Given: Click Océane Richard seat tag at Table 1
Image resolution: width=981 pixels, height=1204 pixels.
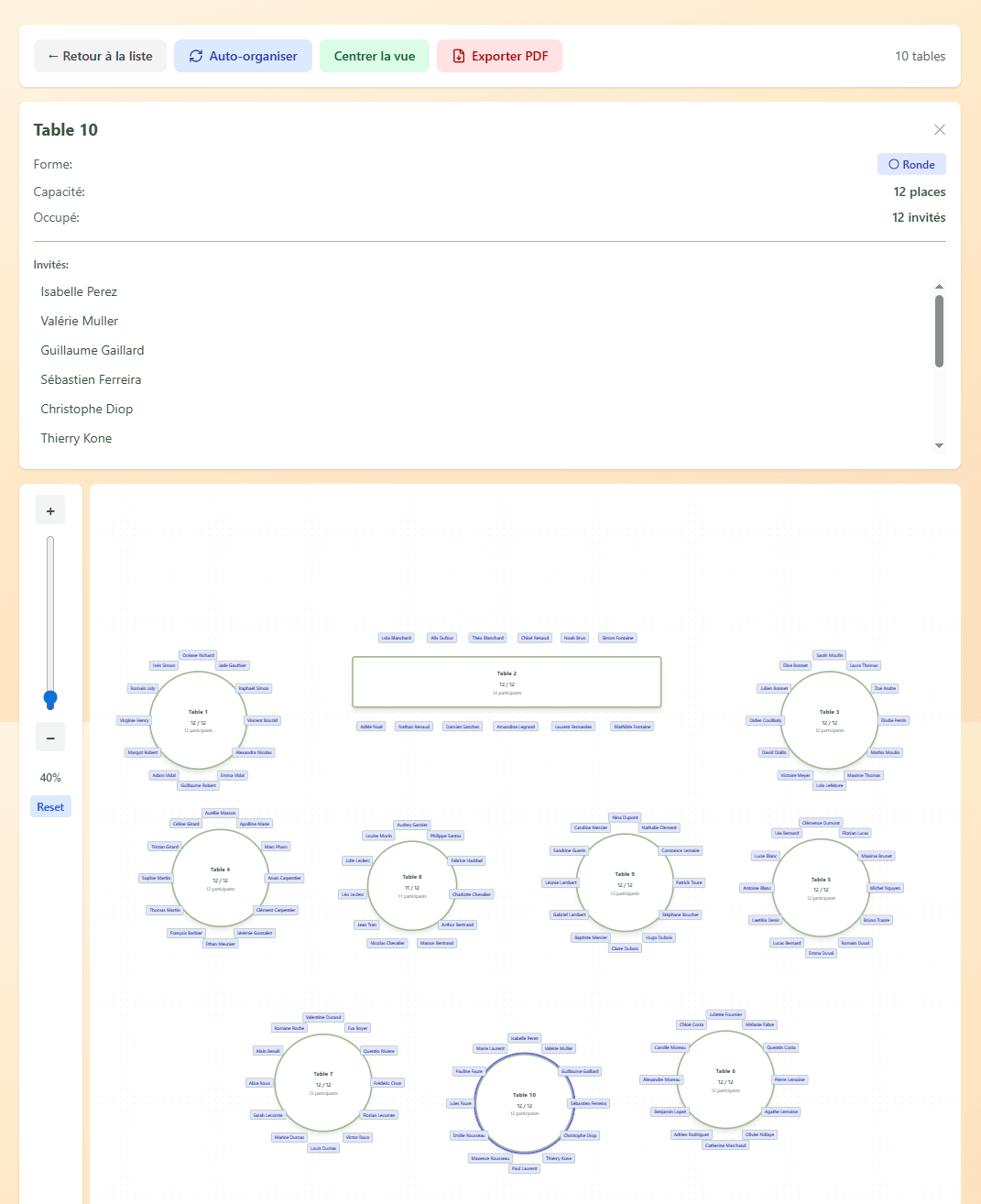Looking at the screenshot, I should click(x=198, y=655).
